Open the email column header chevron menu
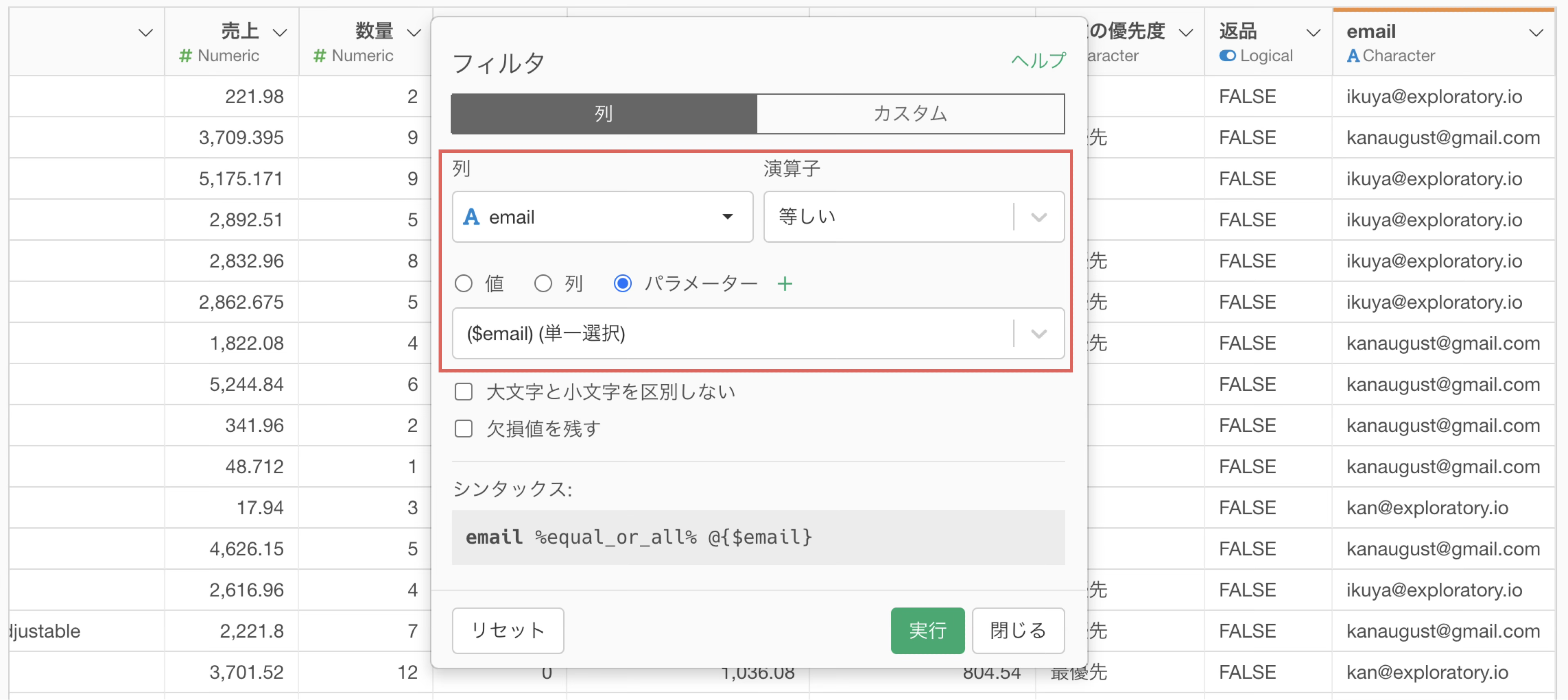1568x700 pixels. tap(1536, 33)
